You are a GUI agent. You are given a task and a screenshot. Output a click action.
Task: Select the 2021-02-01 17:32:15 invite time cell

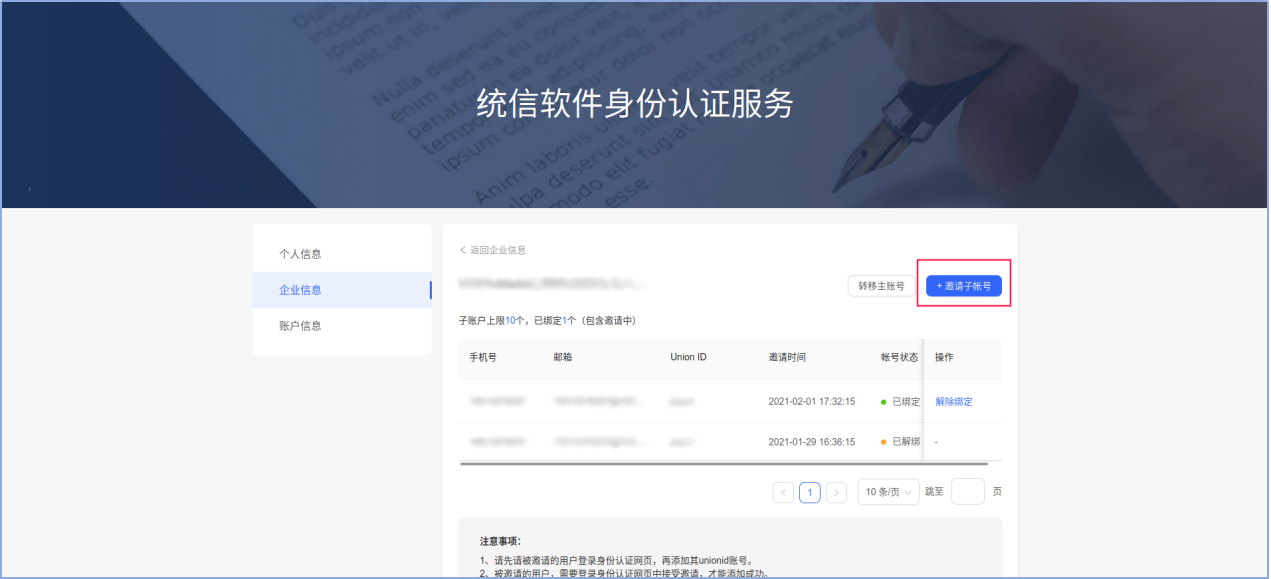pyautogui.click(x=811, y=402)
